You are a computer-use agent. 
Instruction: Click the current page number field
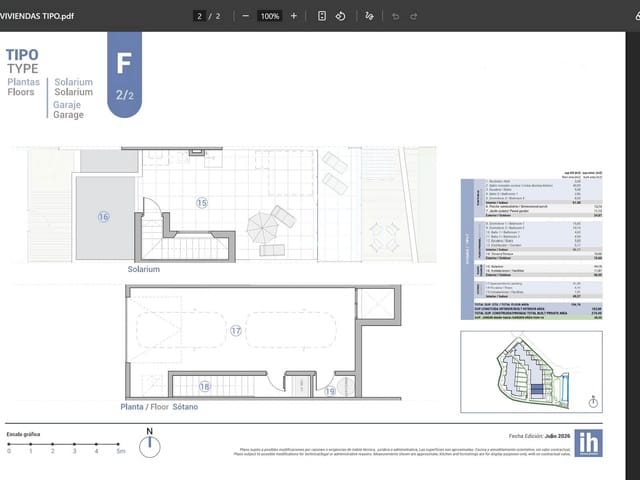tap(199, 16)
